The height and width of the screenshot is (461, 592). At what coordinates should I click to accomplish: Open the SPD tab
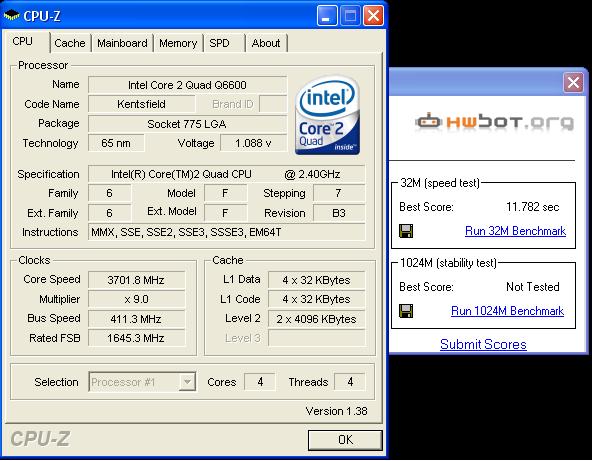[224, 43]
